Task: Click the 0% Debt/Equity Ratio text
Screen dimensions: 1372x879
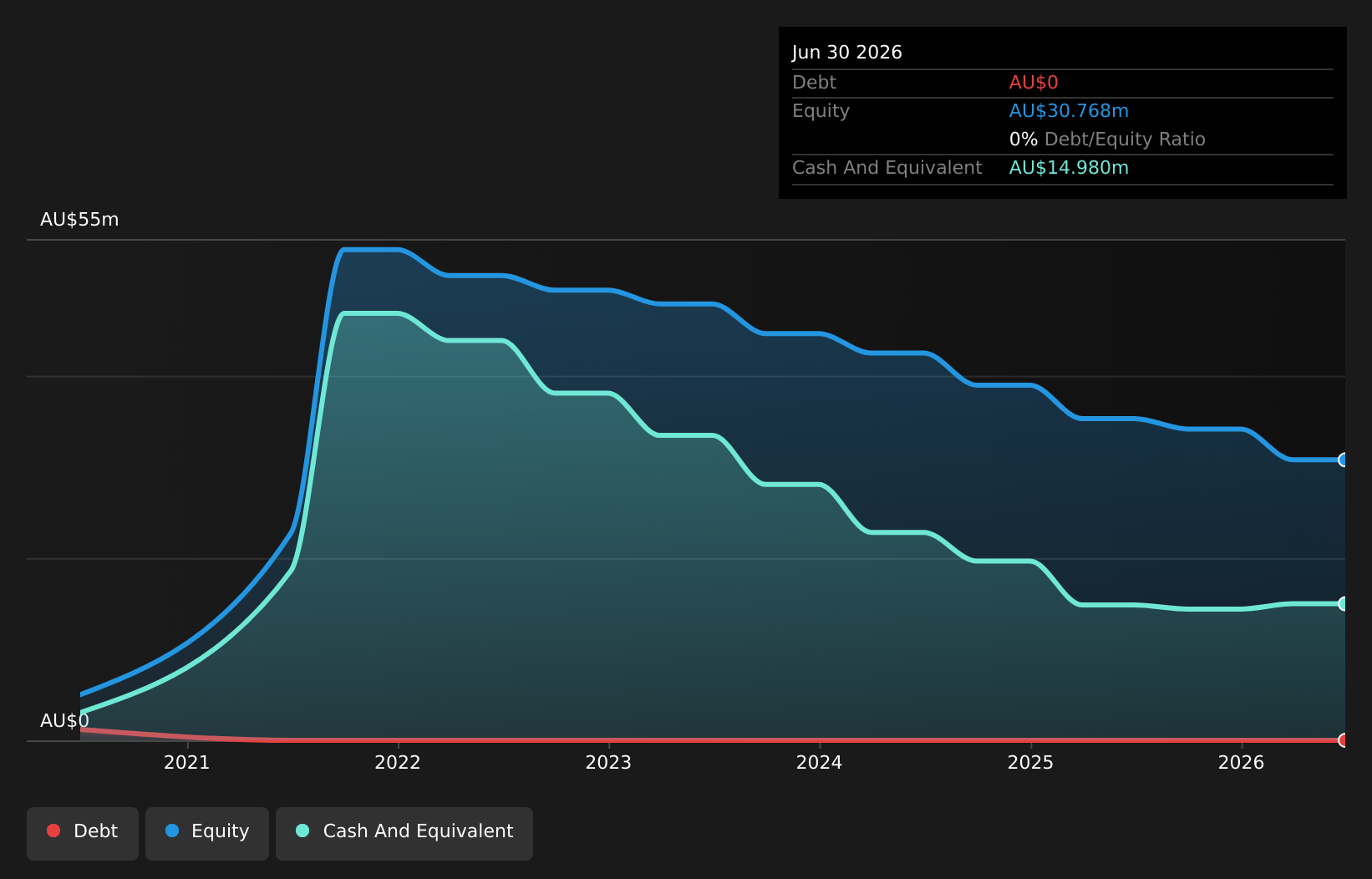Action: pyautogui.click(x=1107, y=140)
